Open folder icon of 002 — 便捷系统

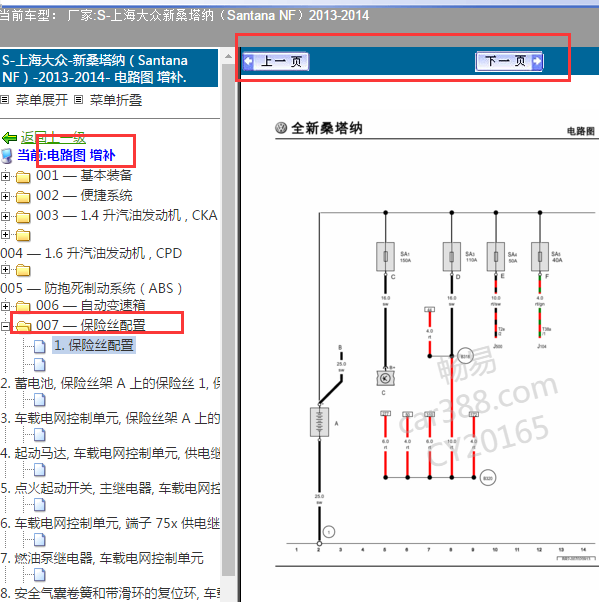tap(23, 197)
